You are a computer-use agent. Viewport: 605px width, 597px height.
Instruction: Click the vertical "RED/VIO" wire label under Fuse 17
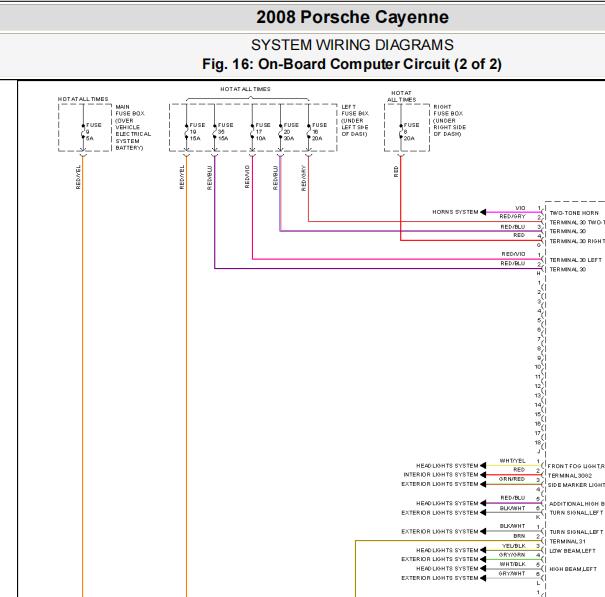coord(247,177)
